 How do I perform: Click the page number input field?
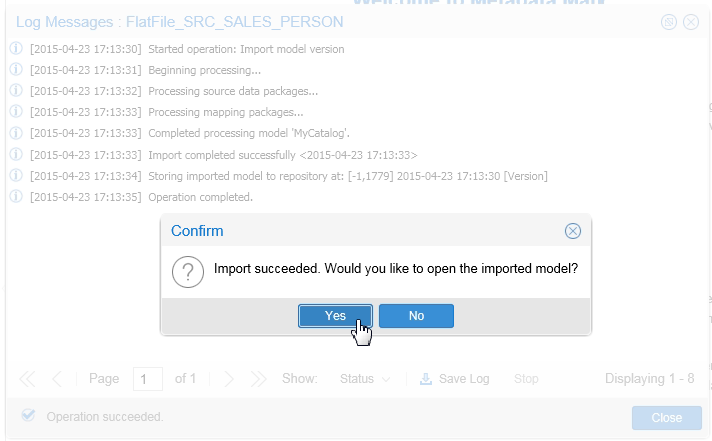147,379
